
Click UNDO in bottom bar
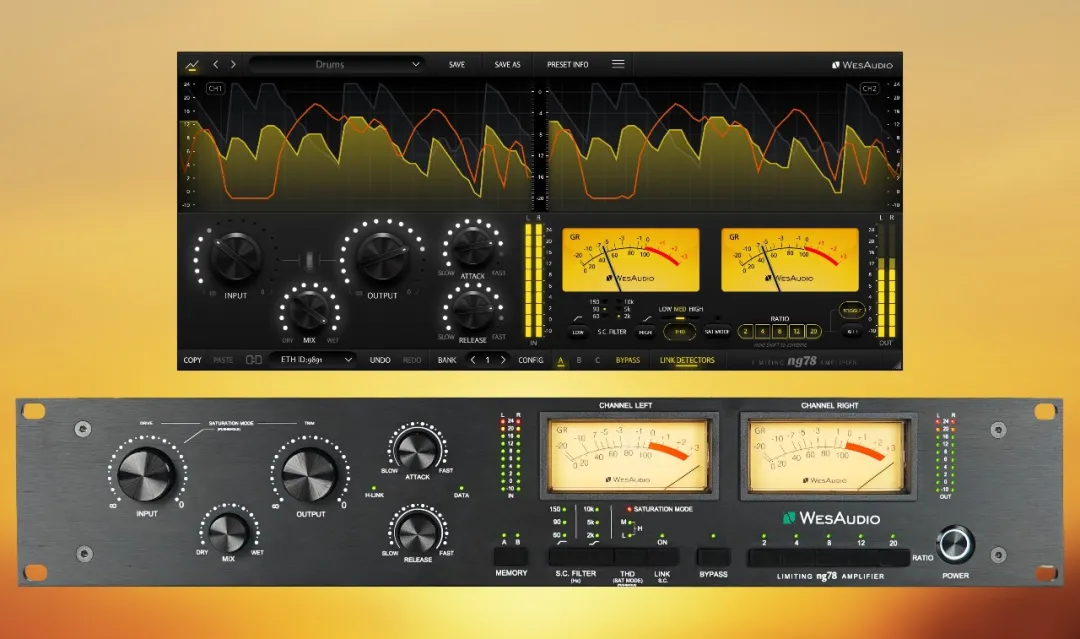pos(380,360)
